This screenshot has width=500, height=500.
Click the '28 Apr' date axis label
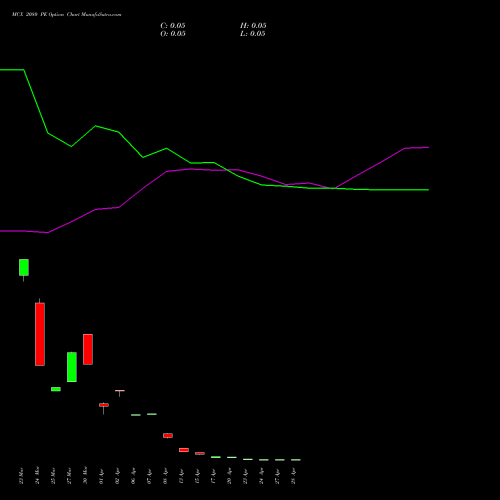pos(293,476)
